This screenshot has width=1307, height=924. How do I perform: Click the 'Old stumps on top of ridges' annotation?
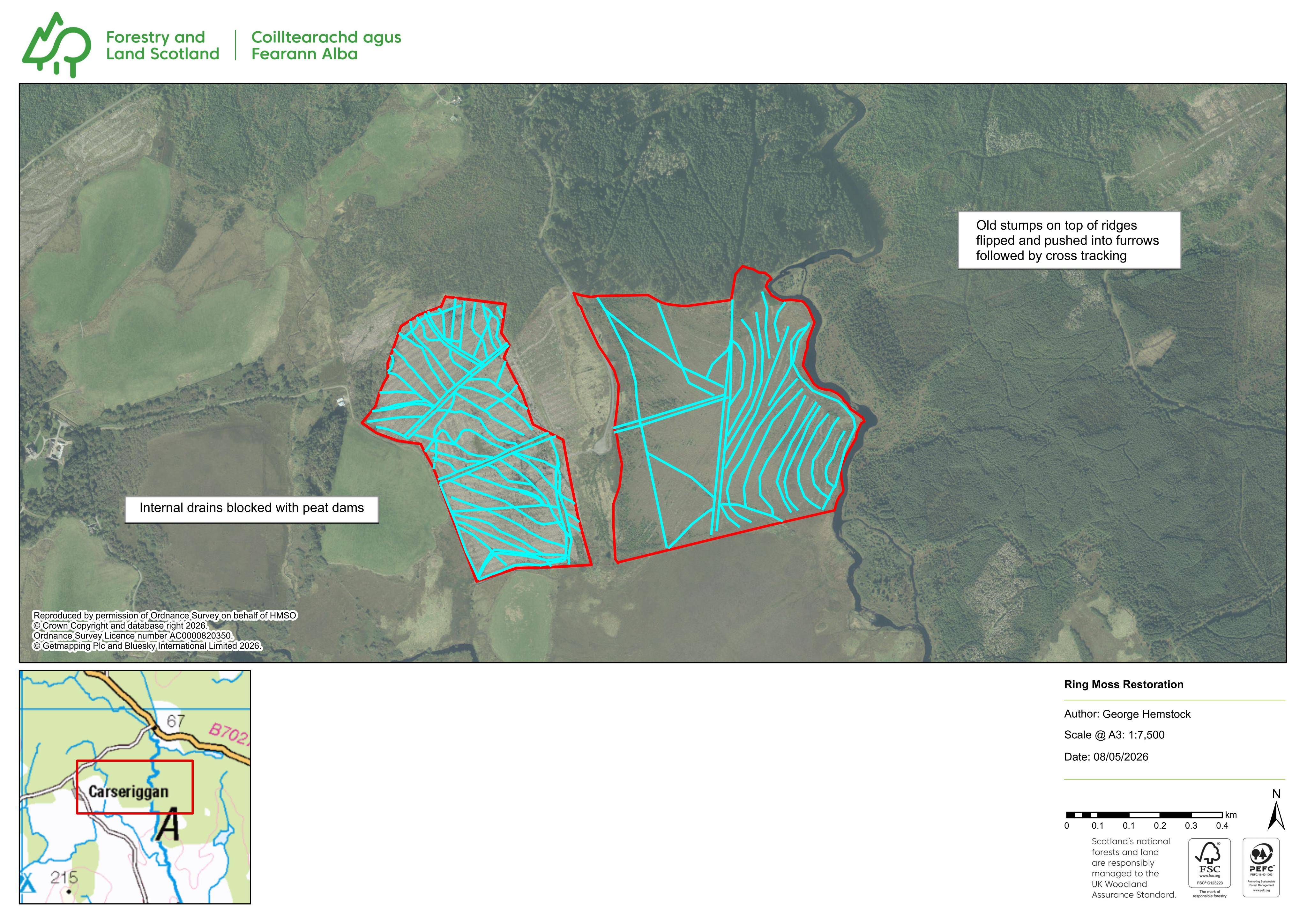1069,240
